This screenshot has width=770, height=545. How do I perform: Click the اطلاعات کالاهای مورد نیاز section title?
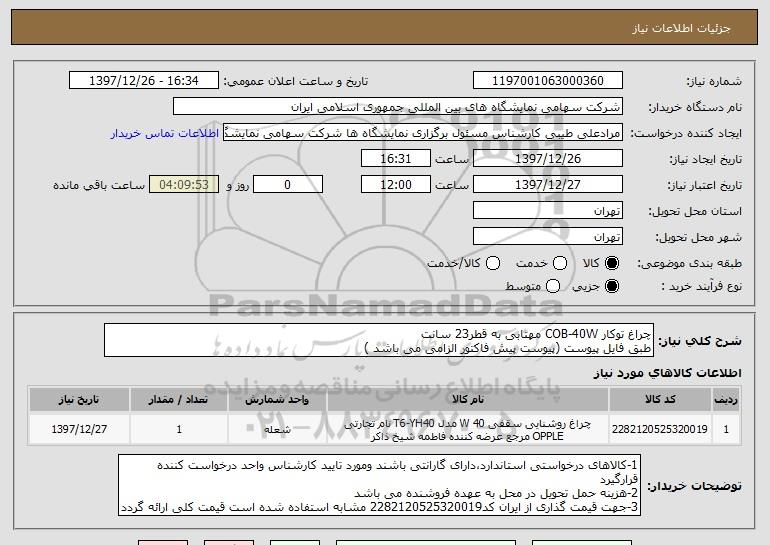[x=668, y=373]
